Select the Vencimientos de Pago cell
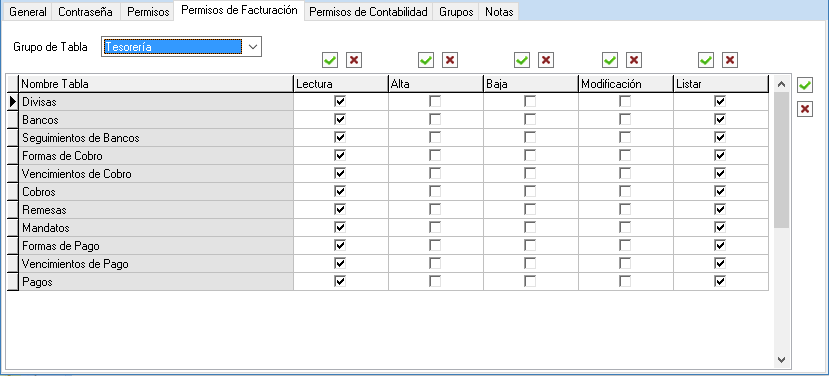This screenshot has width=829, height=376. (156, 263)
